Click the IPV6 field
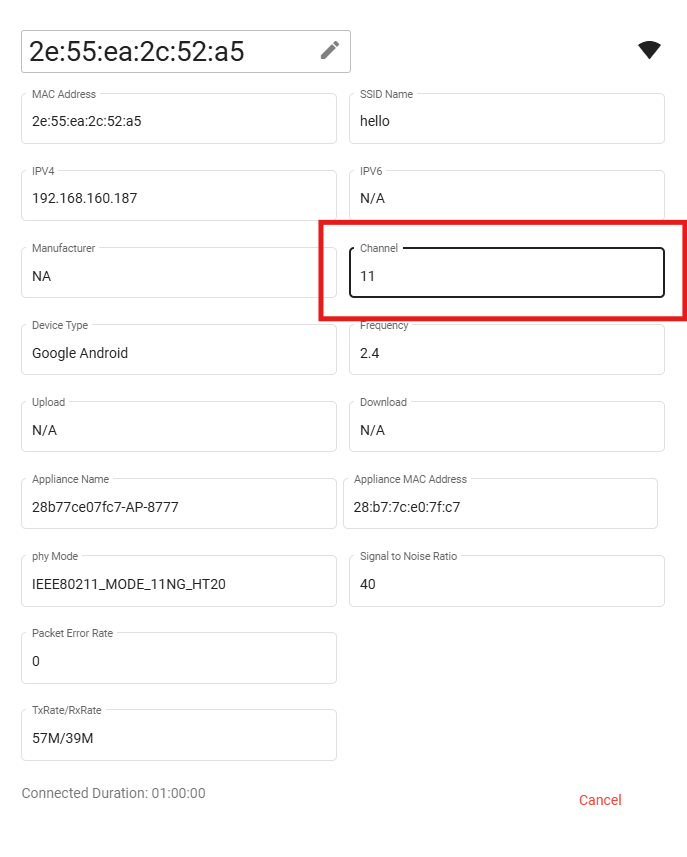 [x=507, y=196]
